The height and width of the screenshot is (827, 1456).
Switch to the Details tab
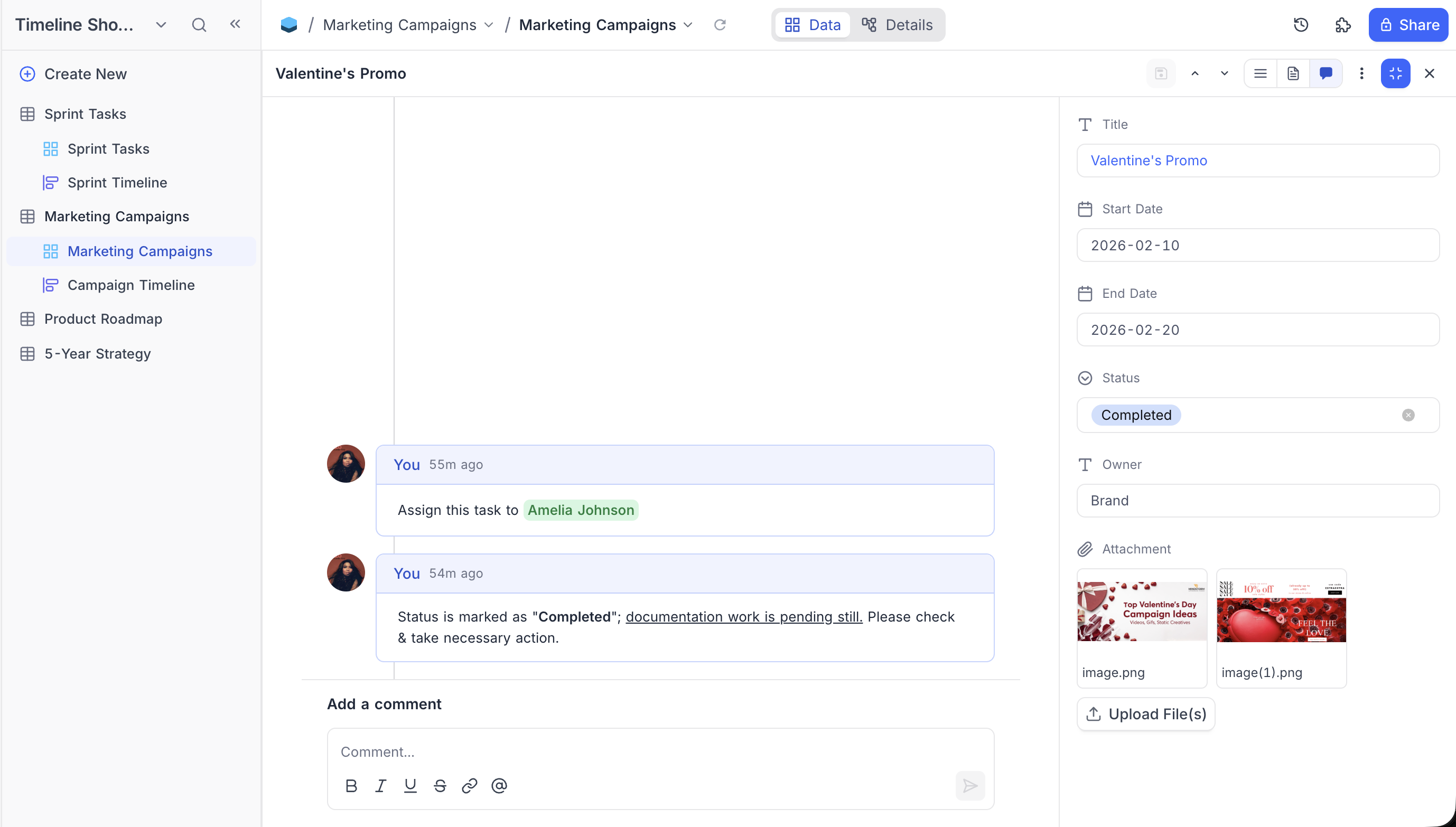click(x=897, y=25)
